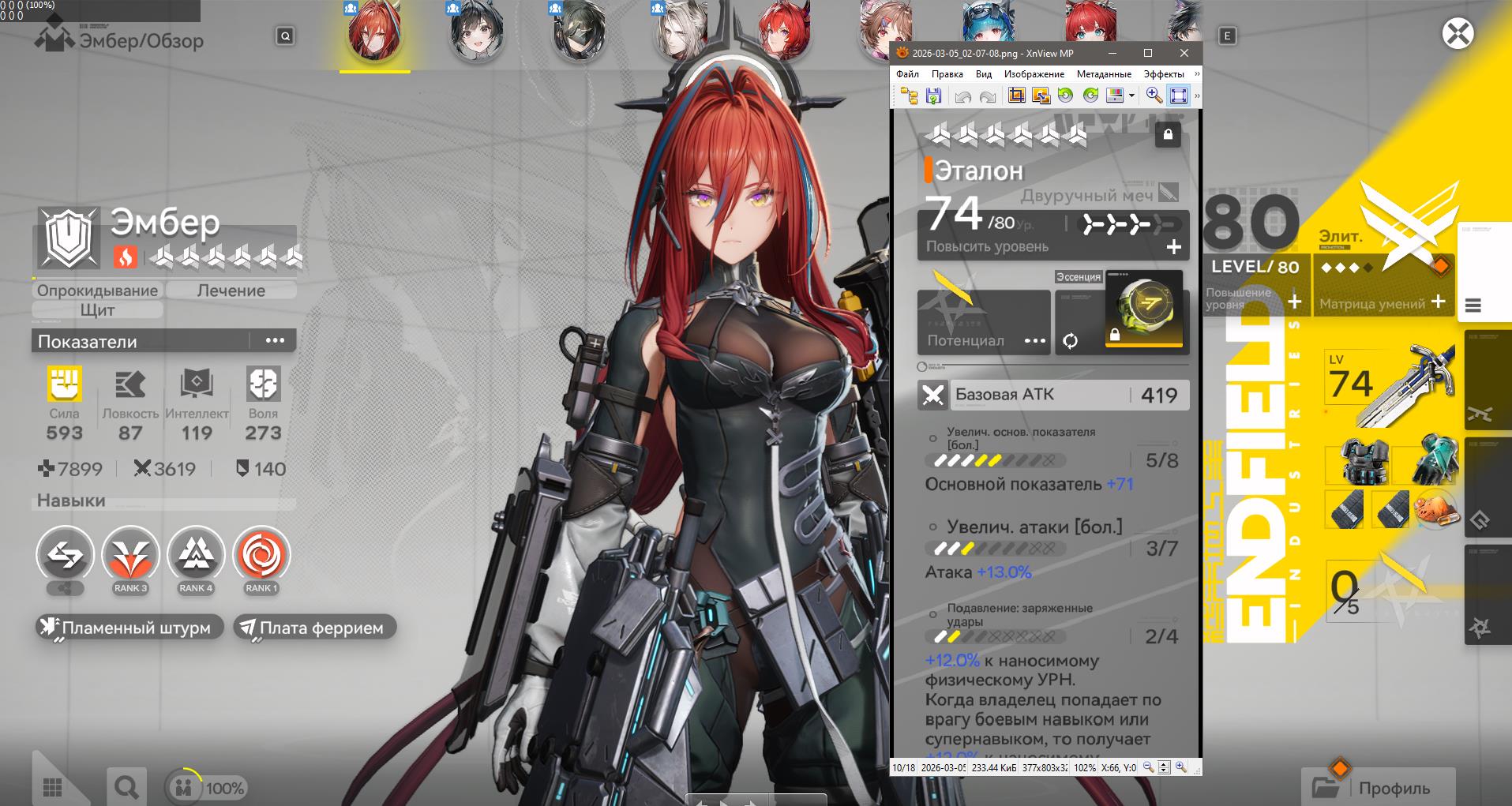Click the Интеллект attribute icon
1512x806 pixels.
[x=197, y=384]
